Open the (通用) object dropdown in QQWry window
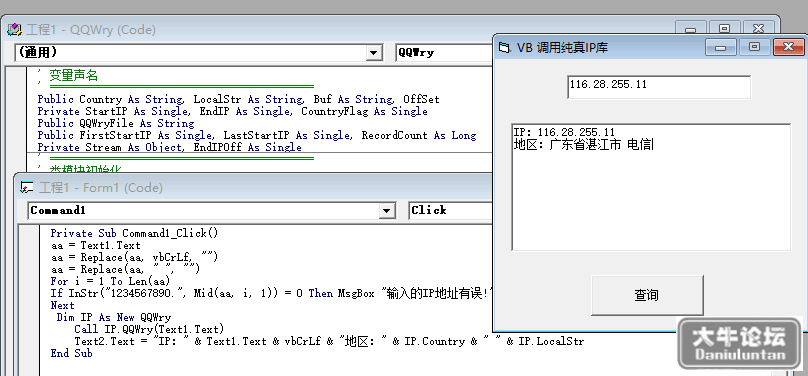 coord(374,53)
